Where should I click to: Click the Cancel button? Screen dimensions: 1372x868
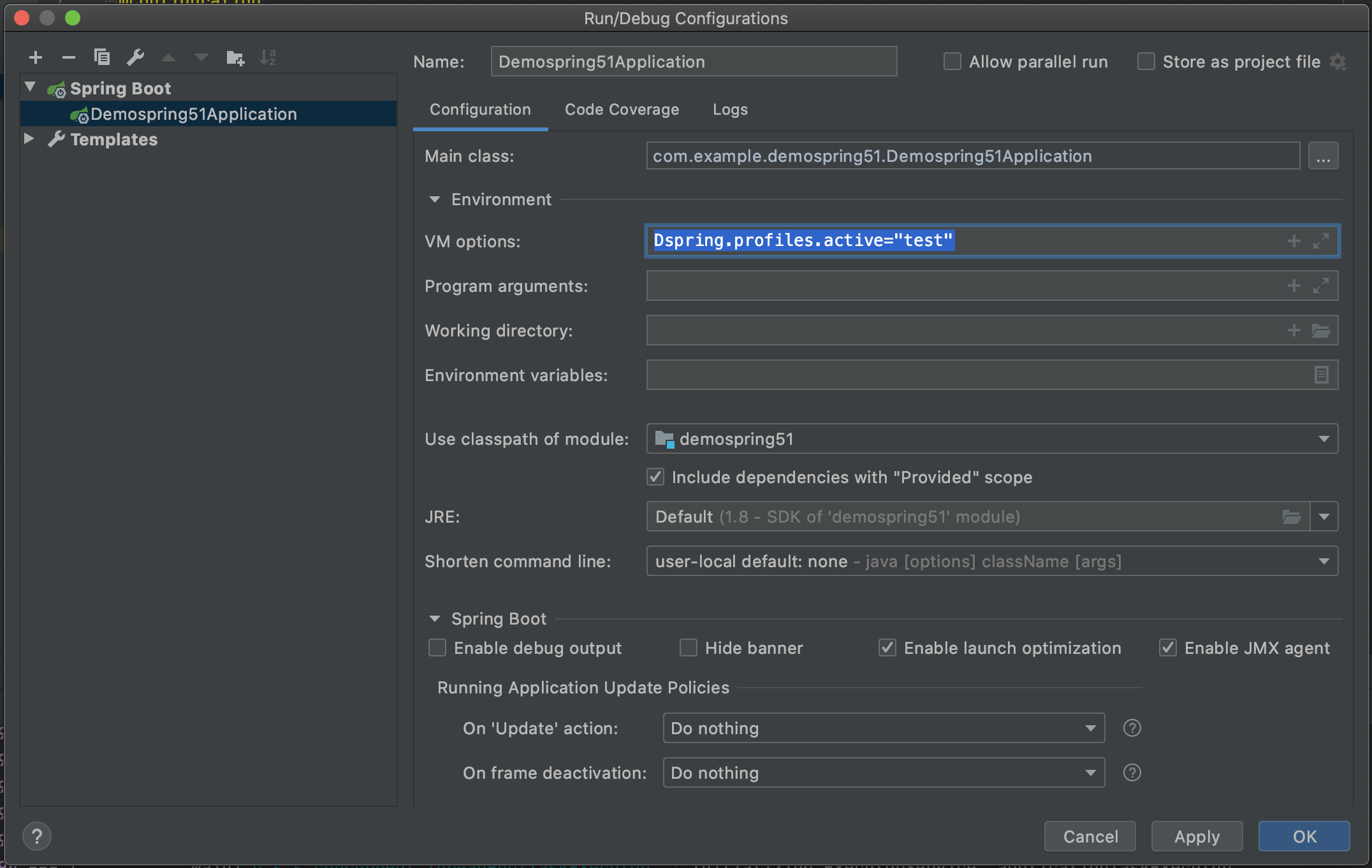coord(1090,836)
